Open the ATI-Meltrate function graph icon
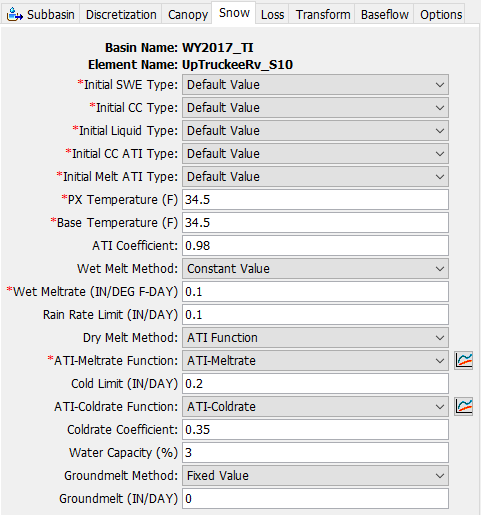481x515 pixels. [x=464, y=360]
